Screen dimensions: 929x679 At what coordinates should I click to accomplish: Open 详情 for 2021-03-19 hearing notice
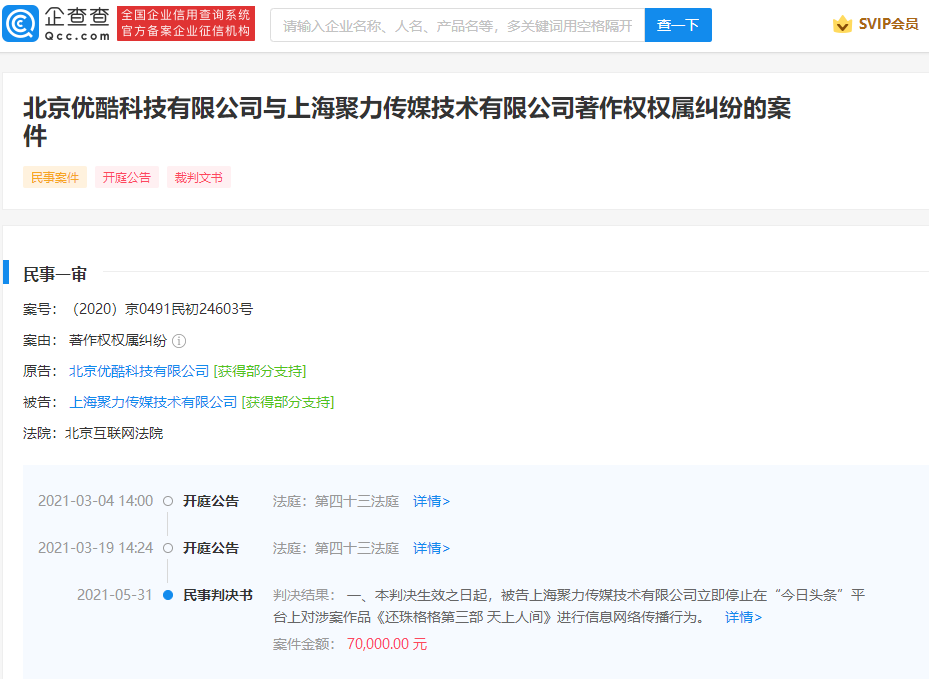431,548
